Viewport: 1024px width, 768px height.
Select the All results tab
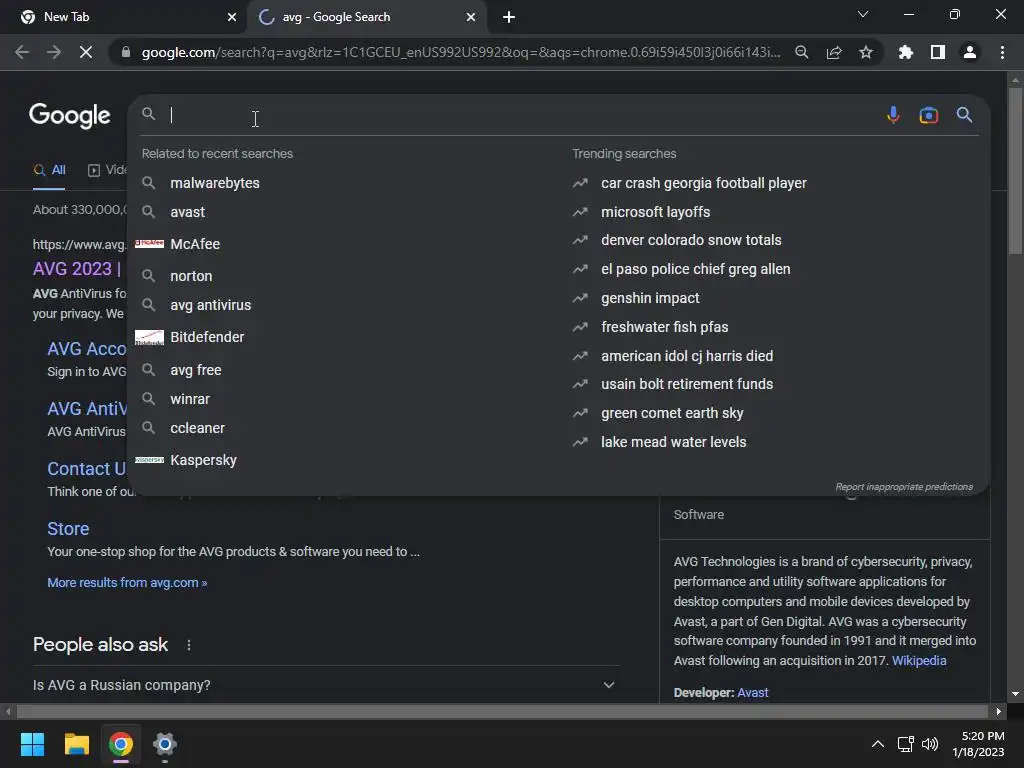(50, 170)
